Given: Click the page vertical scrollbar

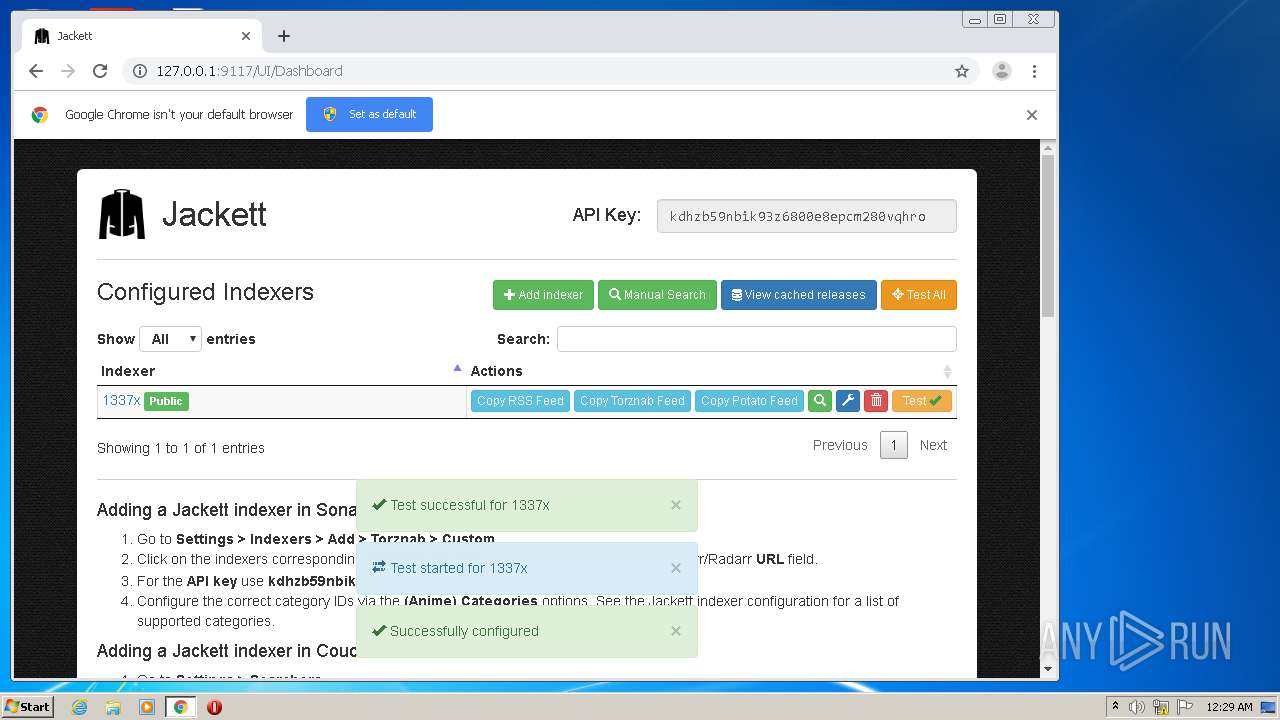Looking at the screenshot, I should [x=1048, y=236].
